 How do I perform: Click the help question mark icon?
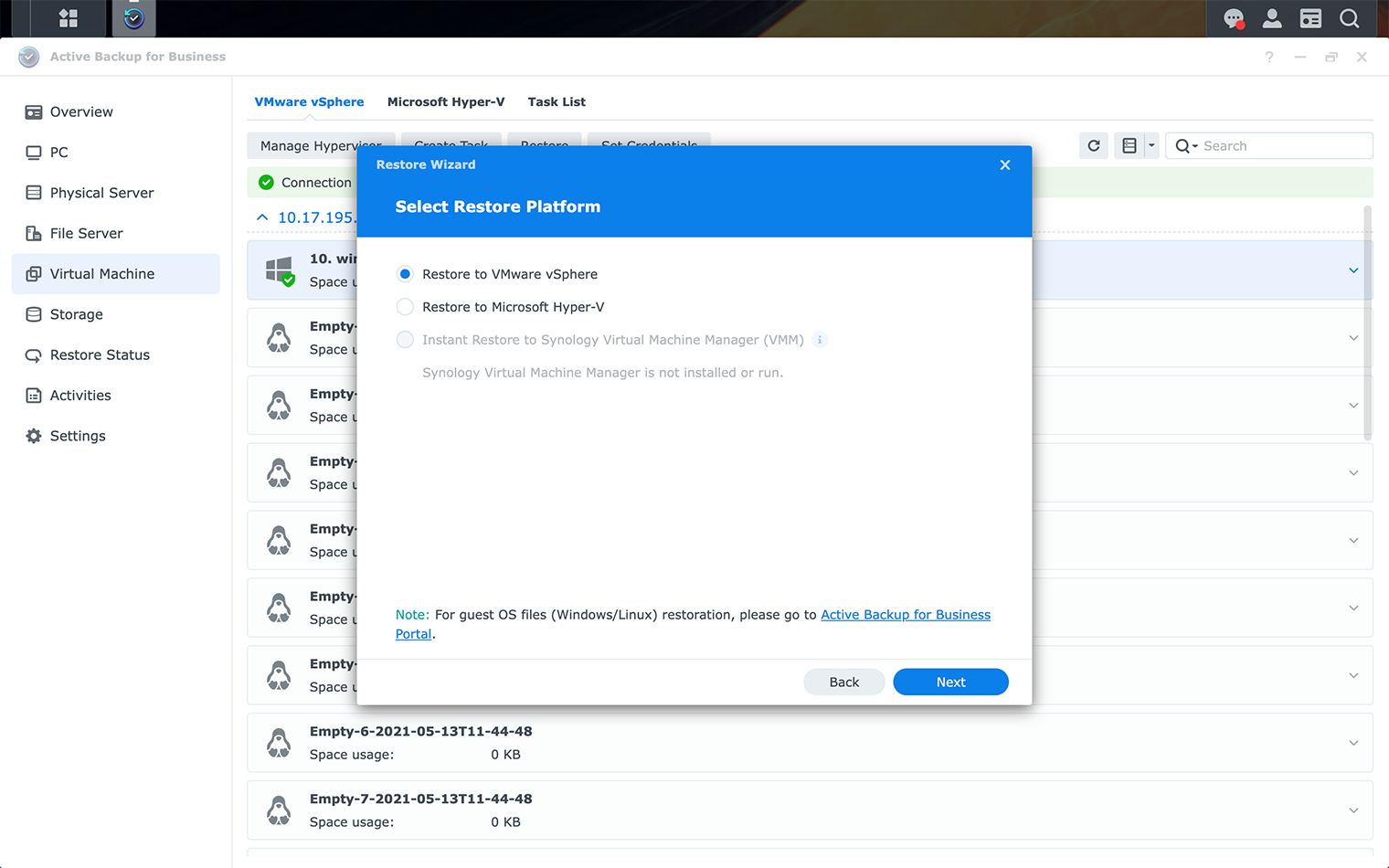click(1269, 57)
